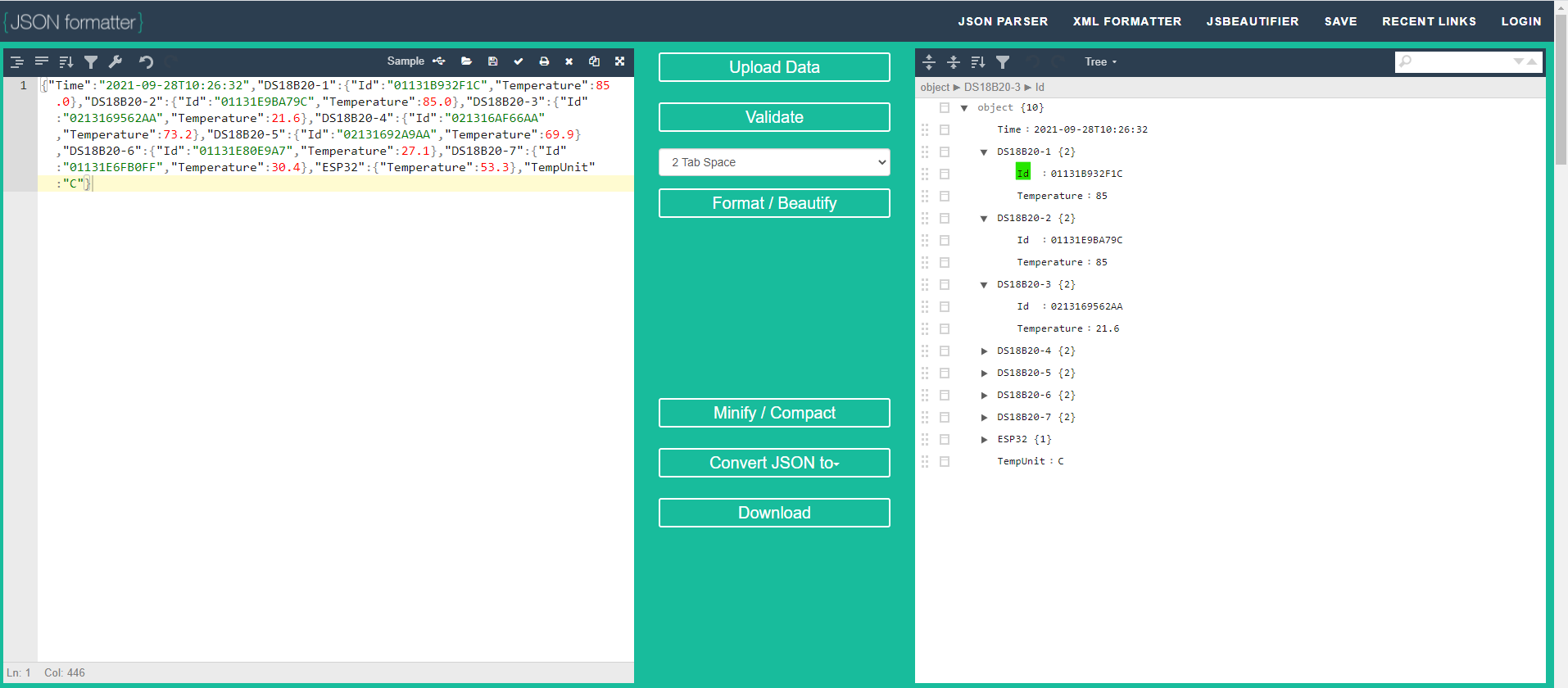Click the repair JSON wrench icon
The width and height of the screenshot is (1568, 688).
(116, 61)
